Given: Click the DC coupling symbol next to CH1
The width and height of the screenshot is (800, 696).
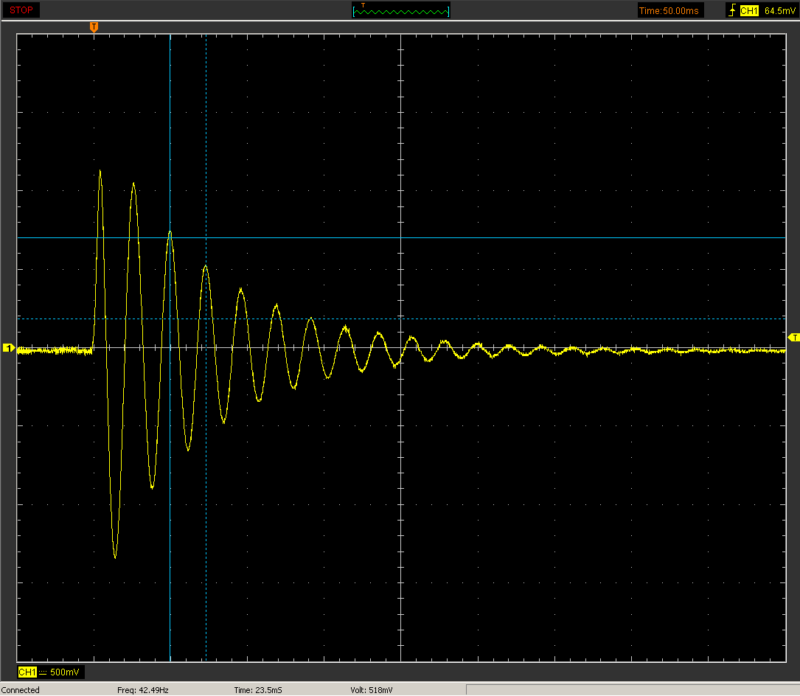Looking at the screenshot, I should pos(43,673).
